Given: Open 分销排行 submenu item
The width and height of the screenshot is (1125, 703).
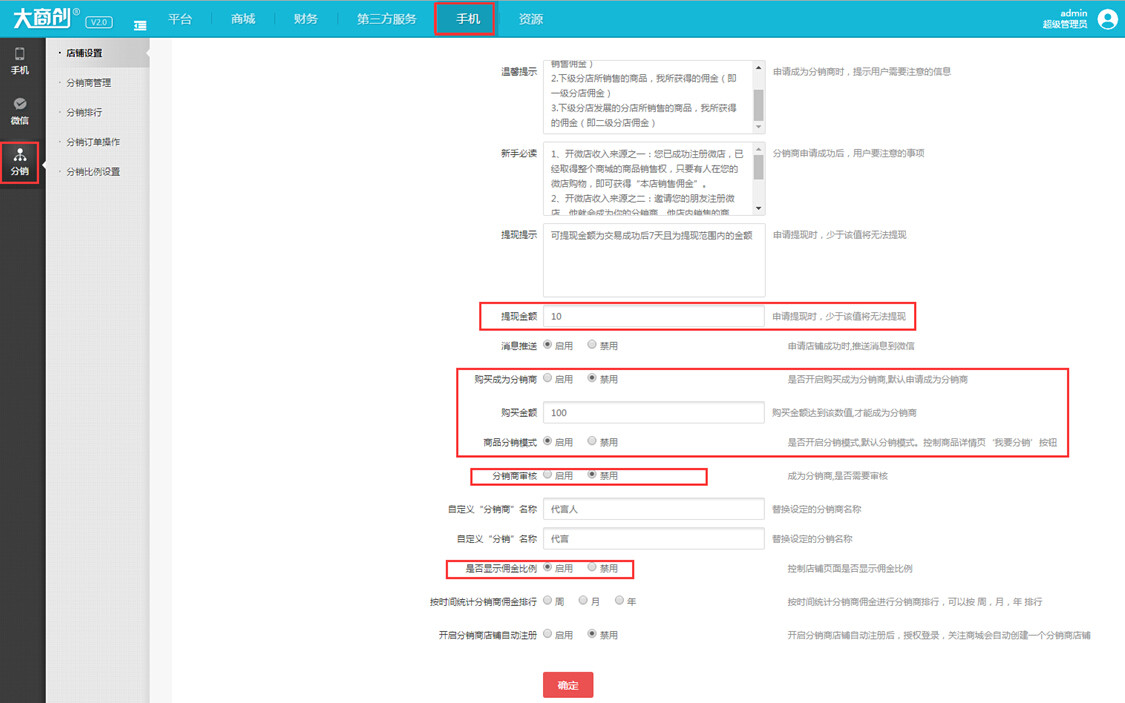Looking at the screenshot, I should [84, 112].
